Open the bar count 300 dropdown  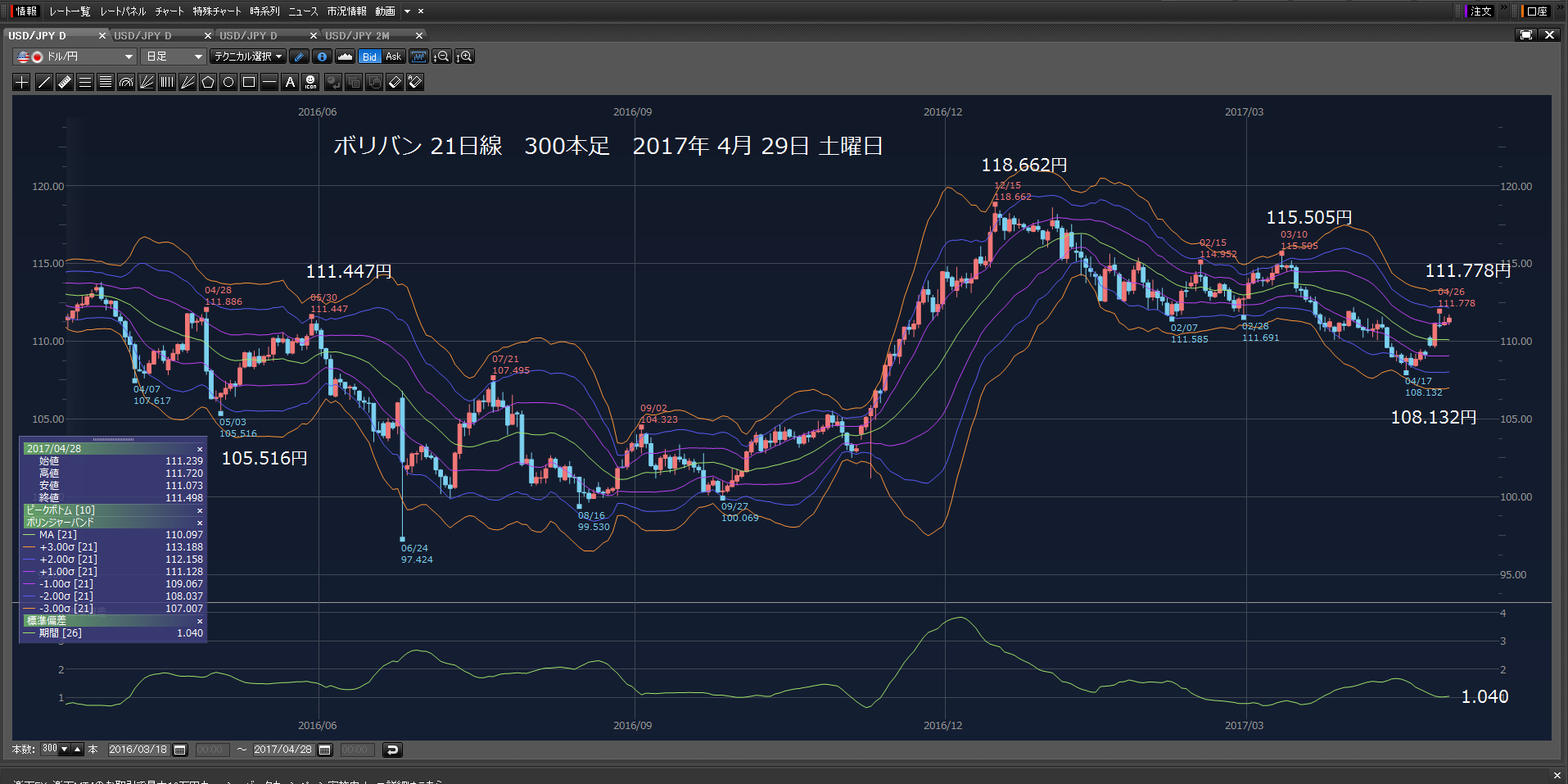65,749
